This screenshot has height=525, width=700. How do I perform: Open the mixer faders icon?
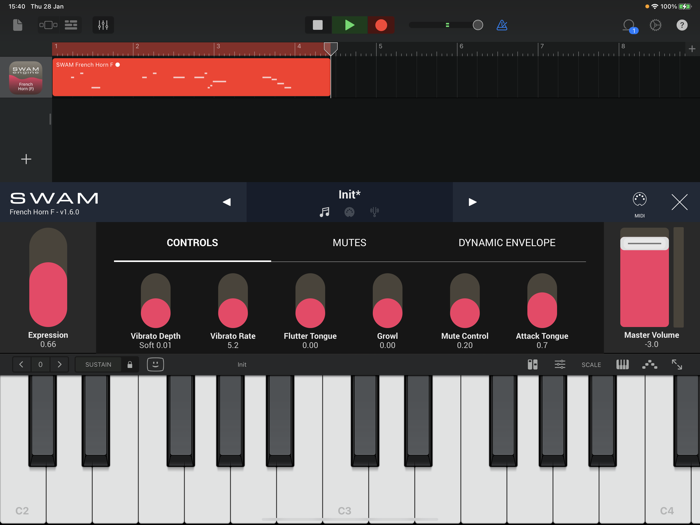(x=103, y=25)
